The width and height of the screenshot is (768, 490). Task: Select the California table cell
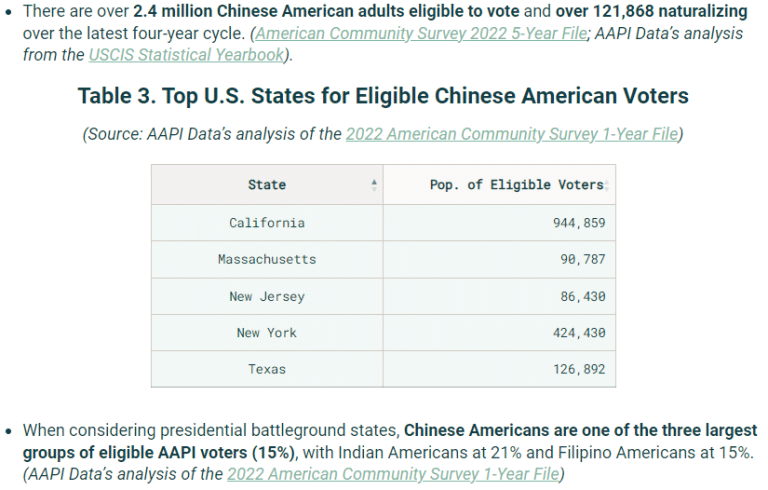(267, 223)
